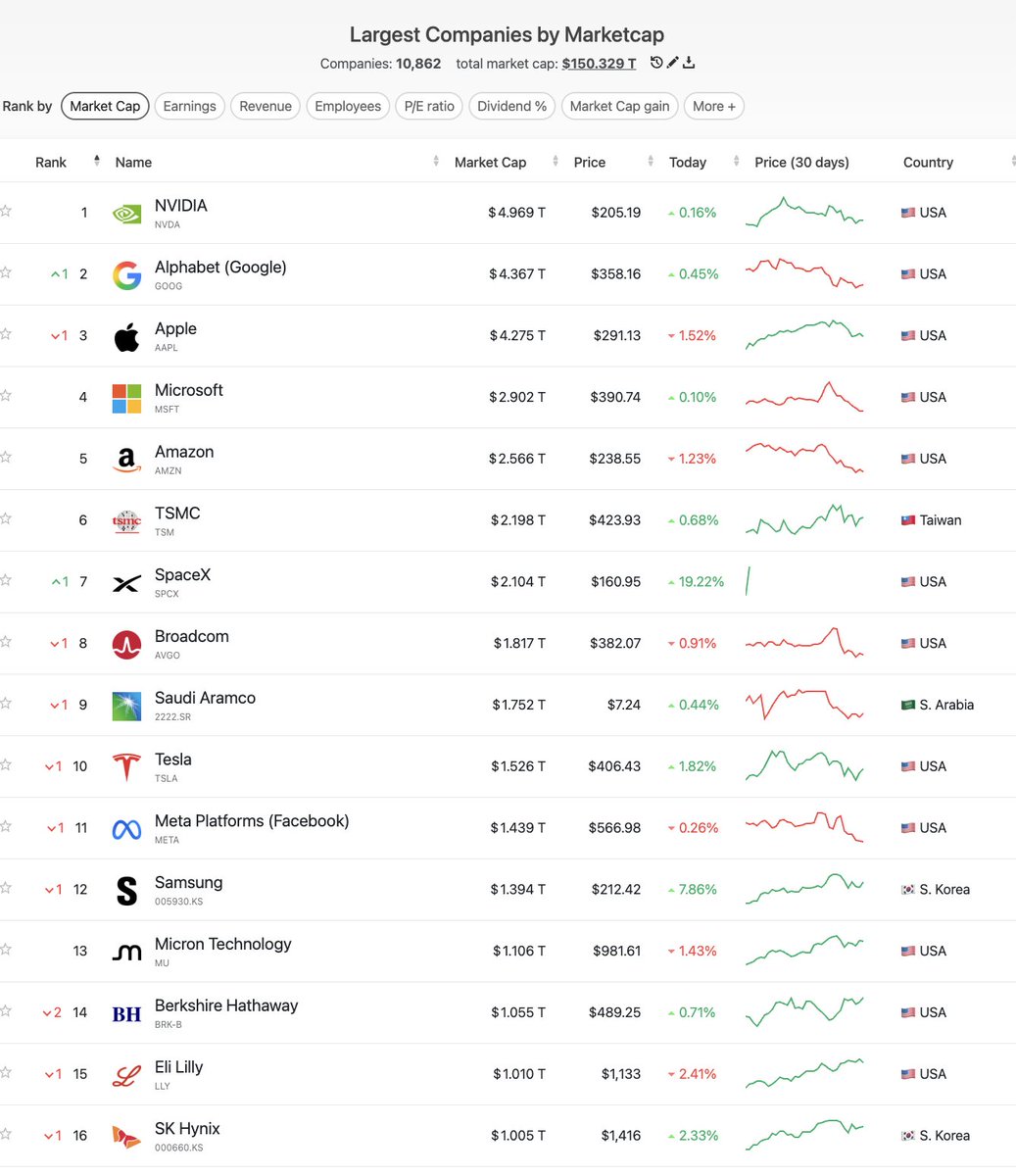Click Samsung 30-day price chart
Screen dimensions: 1016x1176
804,889
